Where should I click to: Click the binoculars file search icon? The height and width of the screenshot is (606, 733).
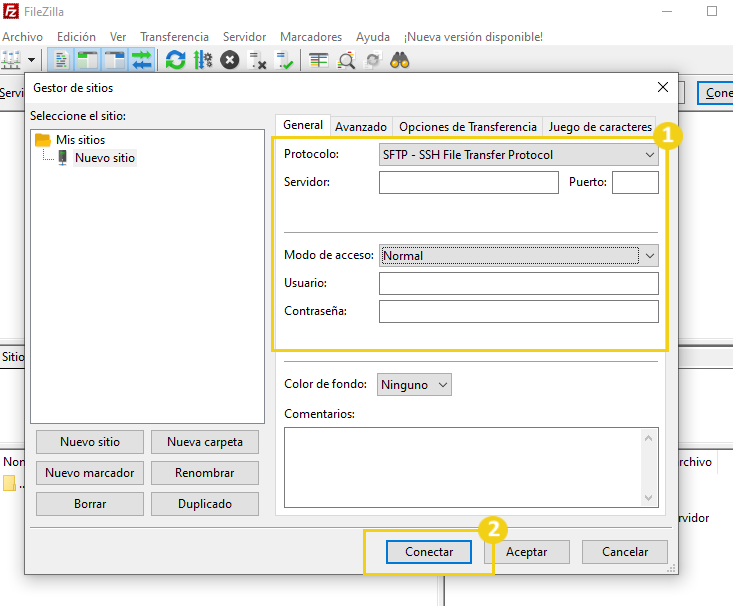pyautogui.click(x=400, y=60)
